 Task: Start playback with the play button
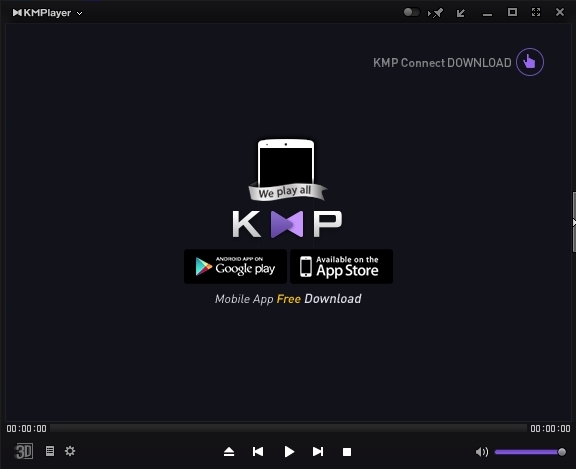[289, 452]
